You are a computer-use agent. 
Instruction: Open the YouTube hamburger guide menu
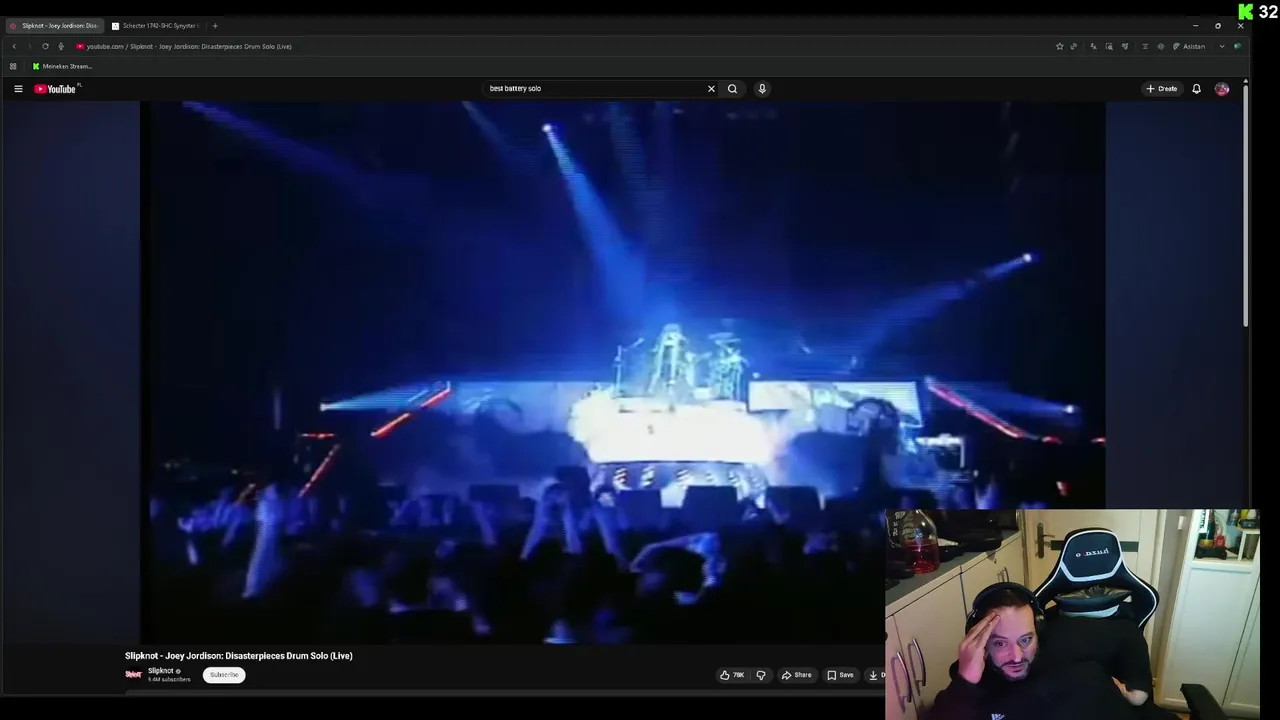pos(18,89)
